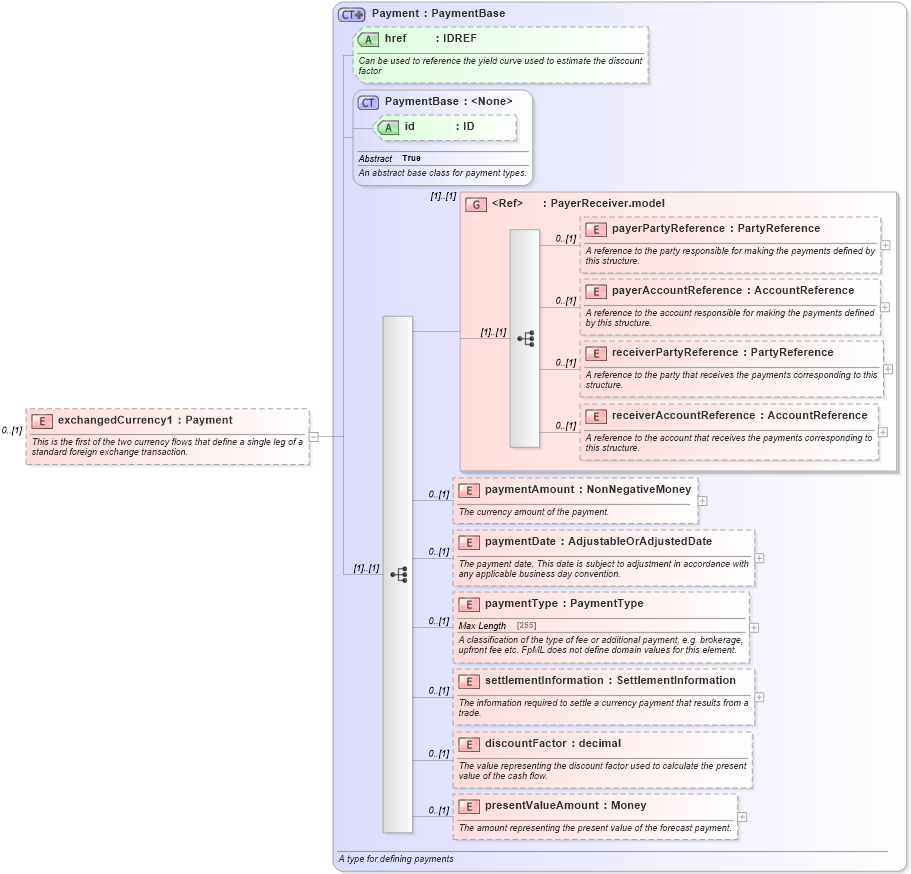Click the CT icon of PaymentBase : <None>
Viewport: 911px width, 874px height.
(x=368, y=103)
